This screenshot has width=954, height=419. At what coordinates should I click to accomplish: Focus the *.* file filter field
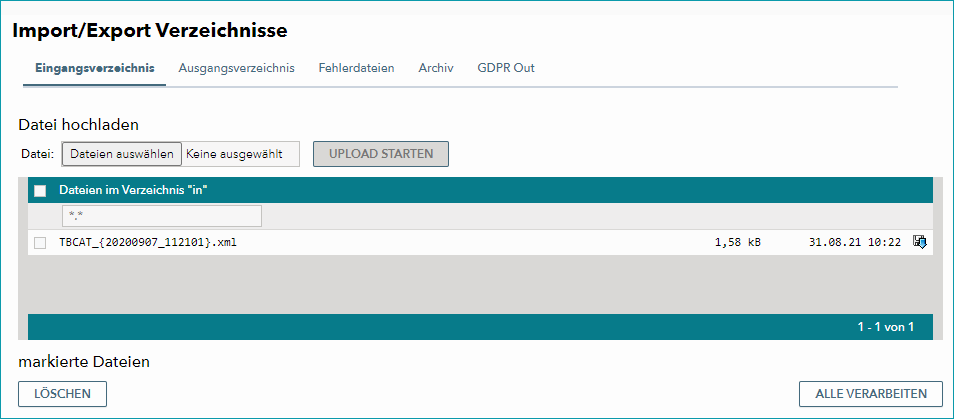tap(162, 216)
